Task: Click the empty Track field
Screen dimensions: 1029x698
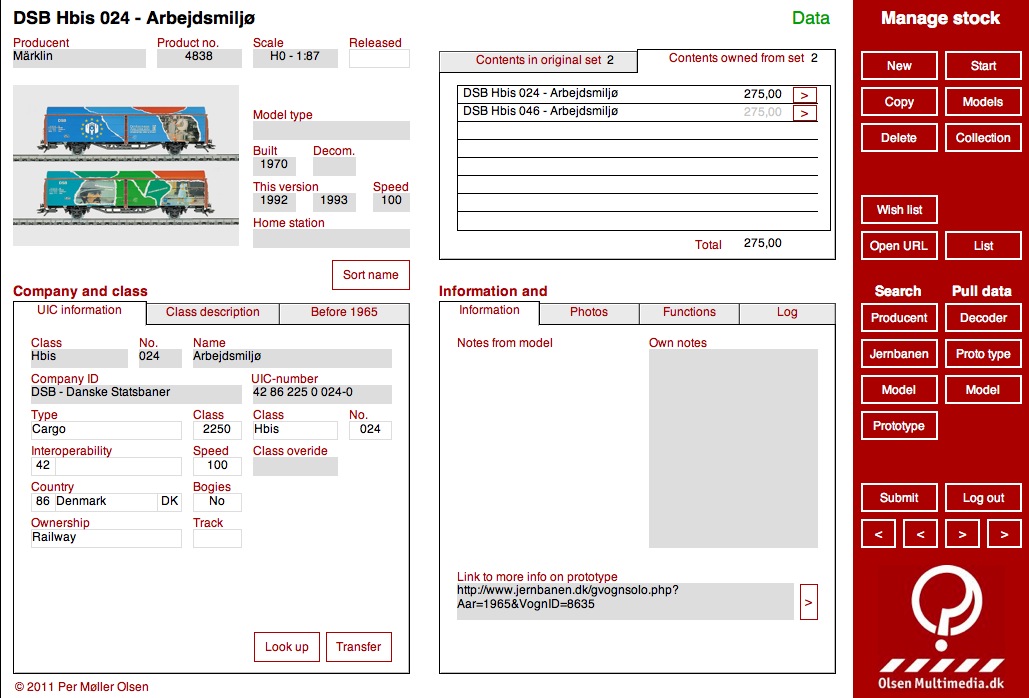Action: [217, 539]
